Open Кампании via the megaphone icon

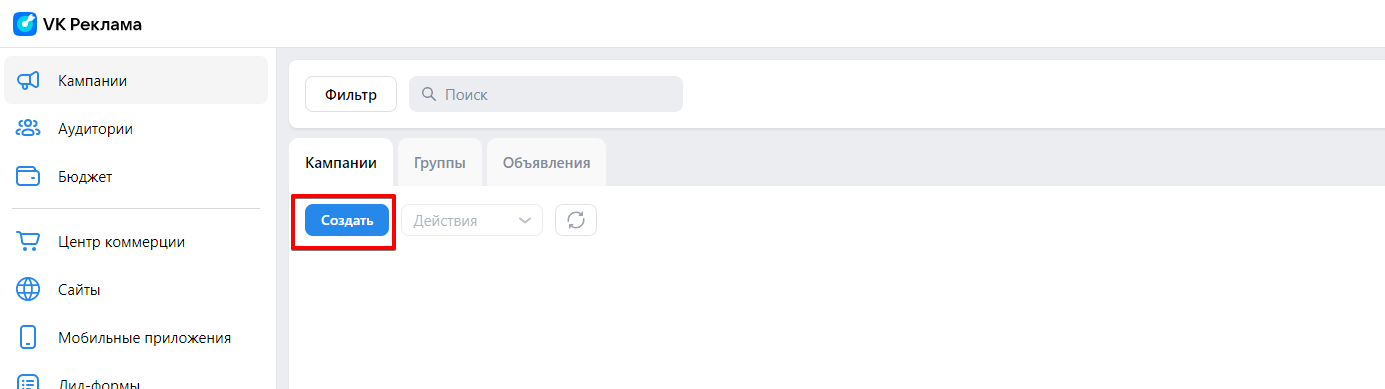(x=28, y=80)
